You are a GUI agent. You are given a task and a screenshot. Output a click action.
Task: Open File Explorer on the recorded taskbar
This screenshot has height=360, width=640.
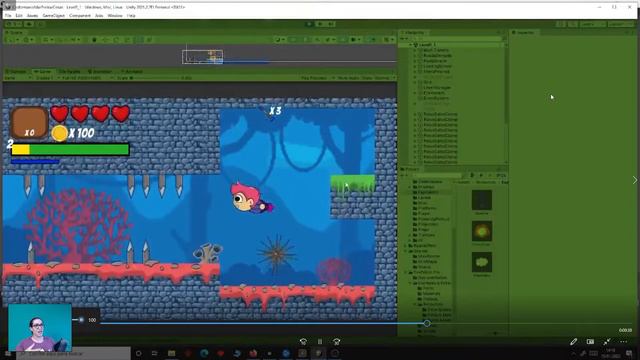pos(171,353)
